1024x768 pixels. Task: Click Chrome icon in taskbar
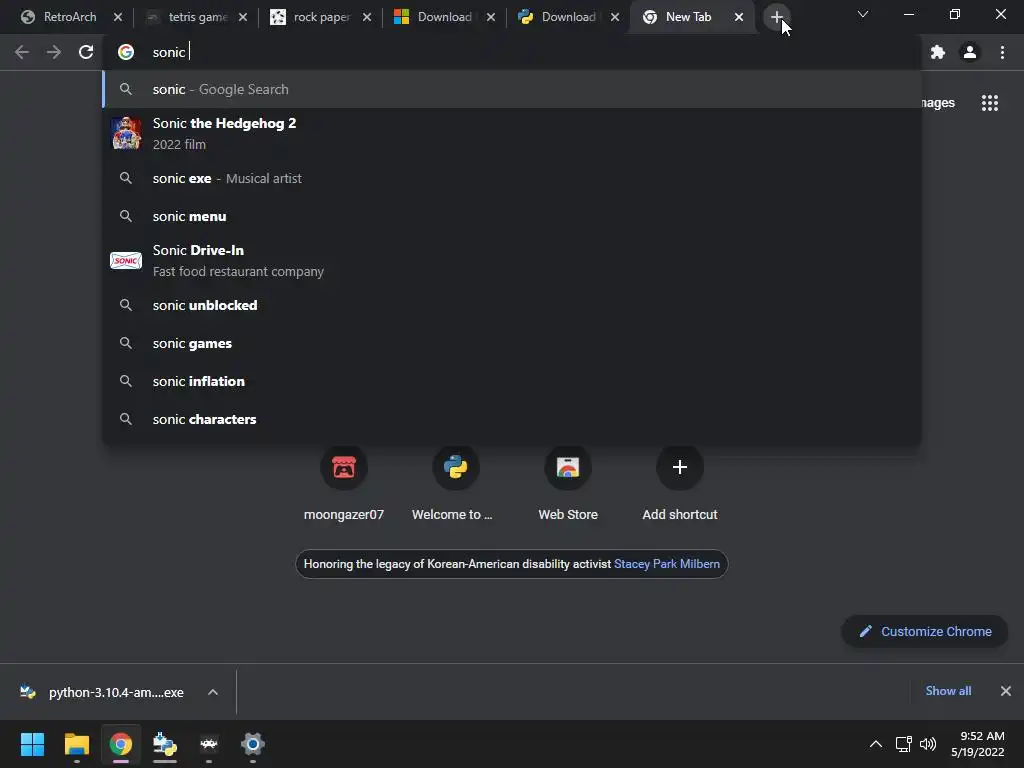coord(120,744)
